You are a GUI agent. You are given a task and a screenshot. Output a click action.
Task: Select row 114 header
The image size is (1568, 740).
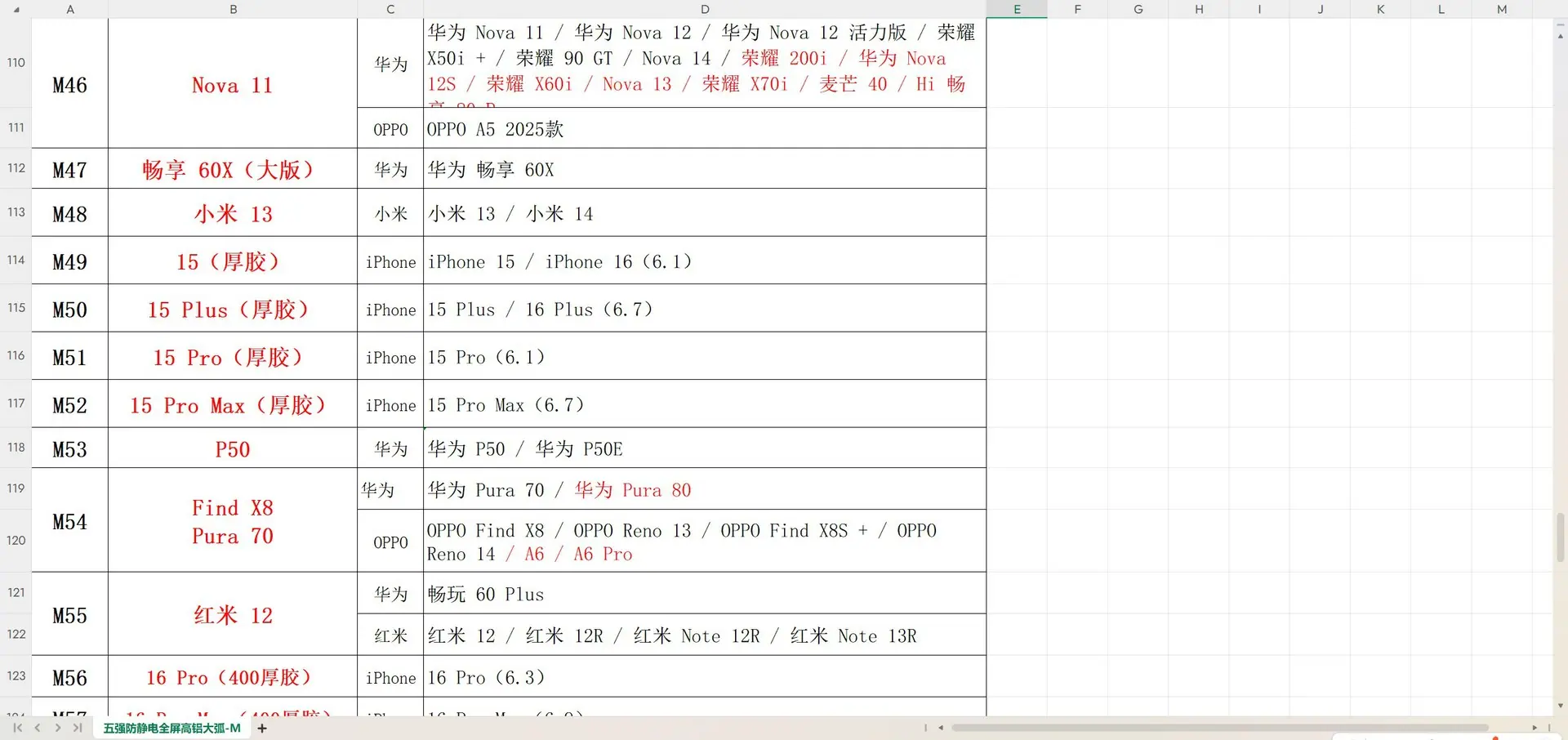(x=16, y=261)
